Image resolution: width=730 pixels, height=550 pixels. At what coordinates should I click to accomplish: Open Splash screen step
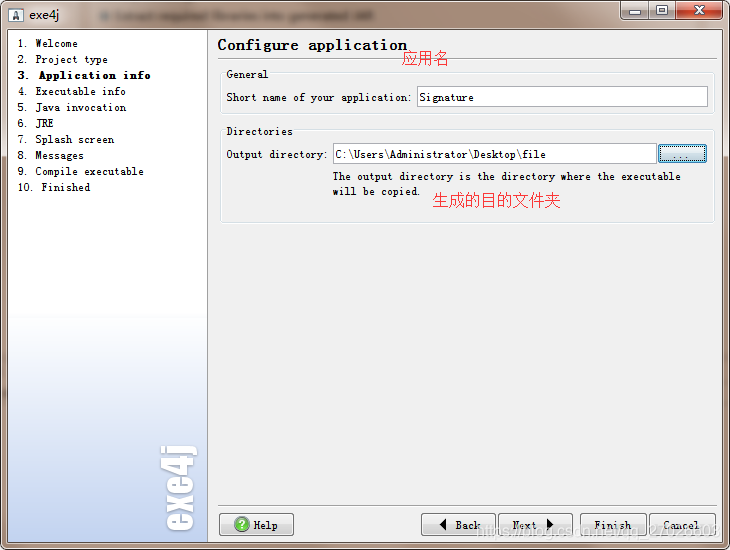coord(66,139)
